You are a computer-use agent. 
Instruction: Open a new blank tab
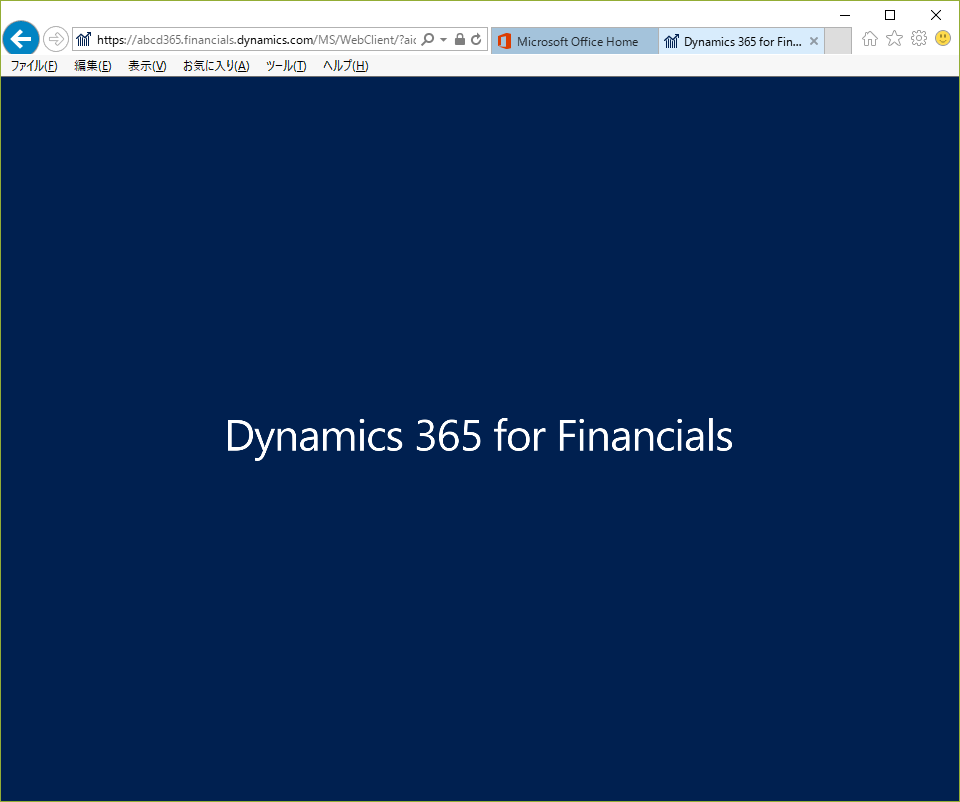point(838,41)
